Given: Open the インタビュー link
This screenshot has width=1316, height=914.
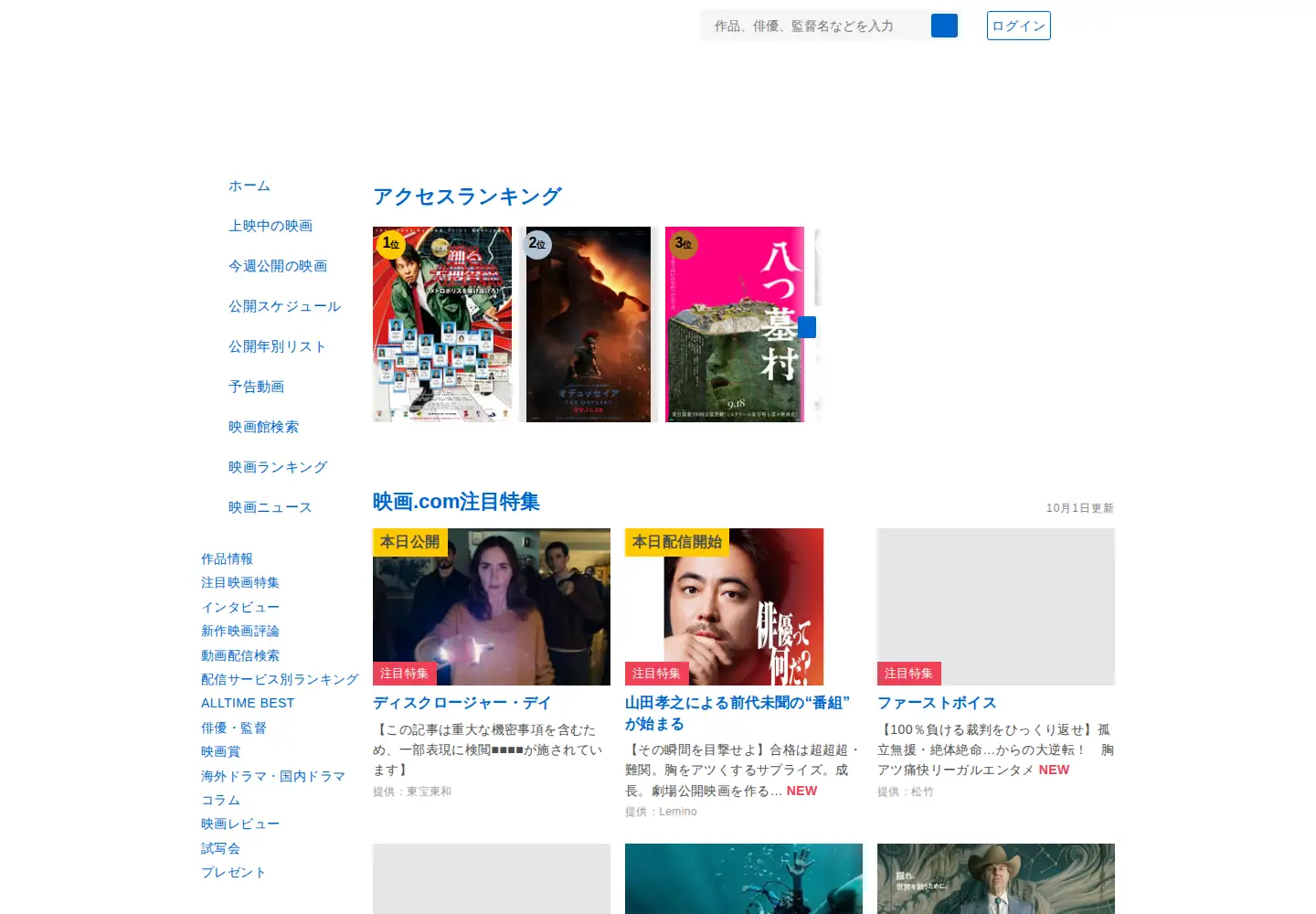Looking at the screenshot, I should coord(240,607).
